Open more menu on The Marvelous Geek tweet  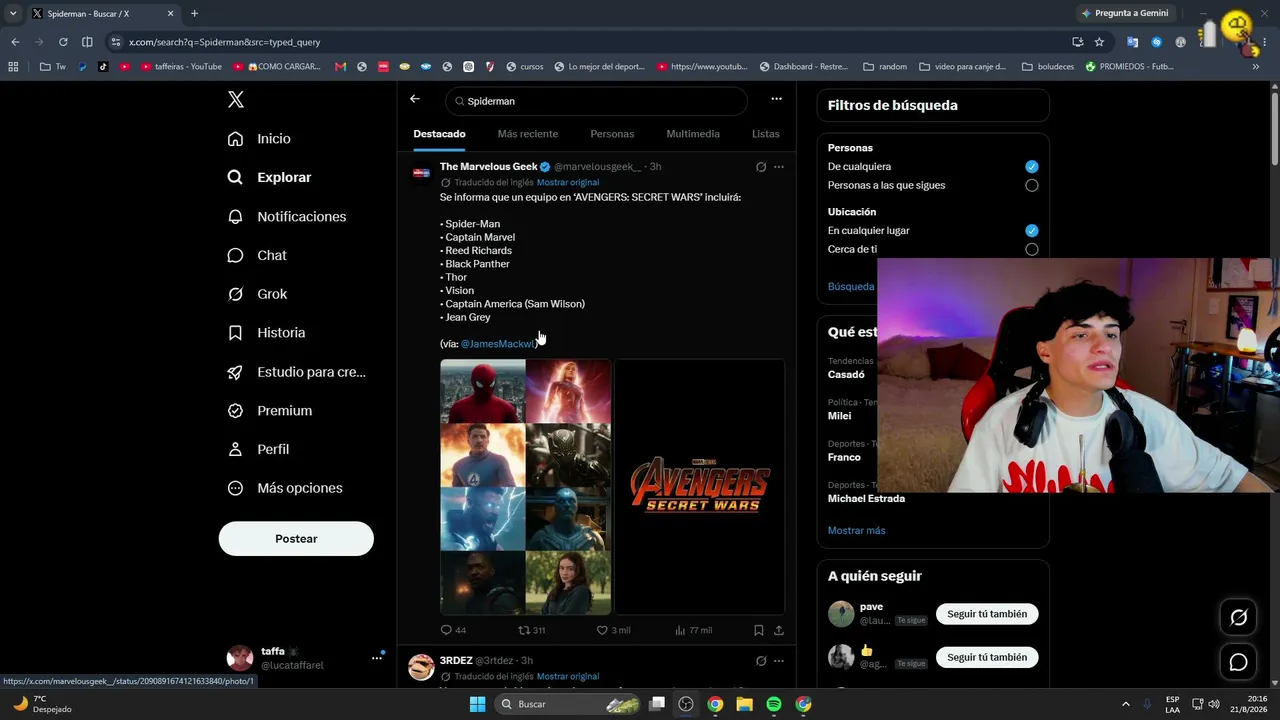779,167
